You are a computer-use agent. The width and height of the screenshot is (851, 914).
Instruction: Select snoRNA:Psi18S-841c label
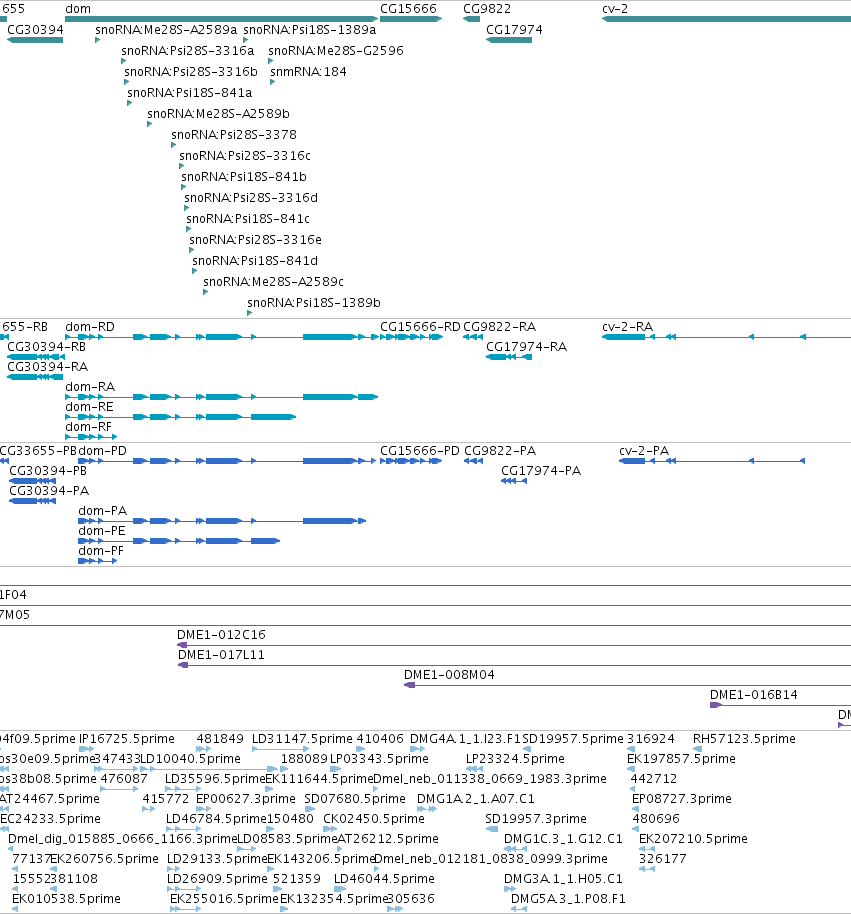248,219
